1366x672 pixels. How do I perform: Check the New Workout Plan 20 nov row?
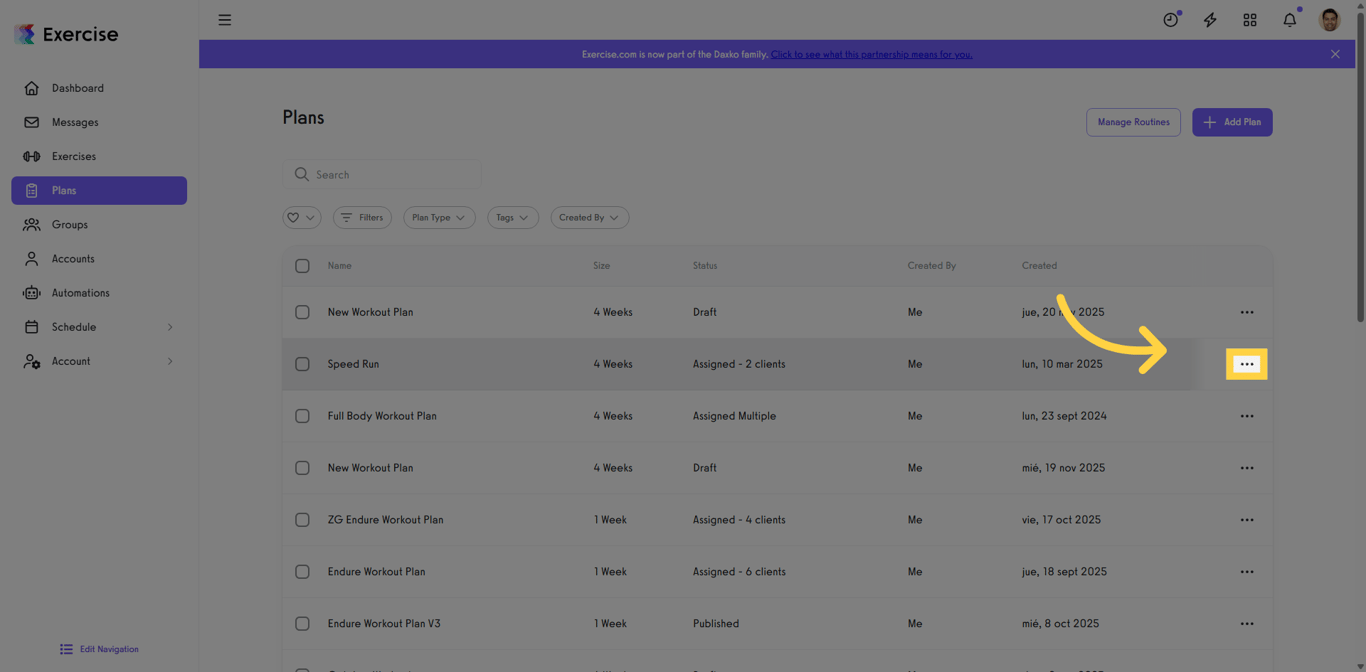302,312
